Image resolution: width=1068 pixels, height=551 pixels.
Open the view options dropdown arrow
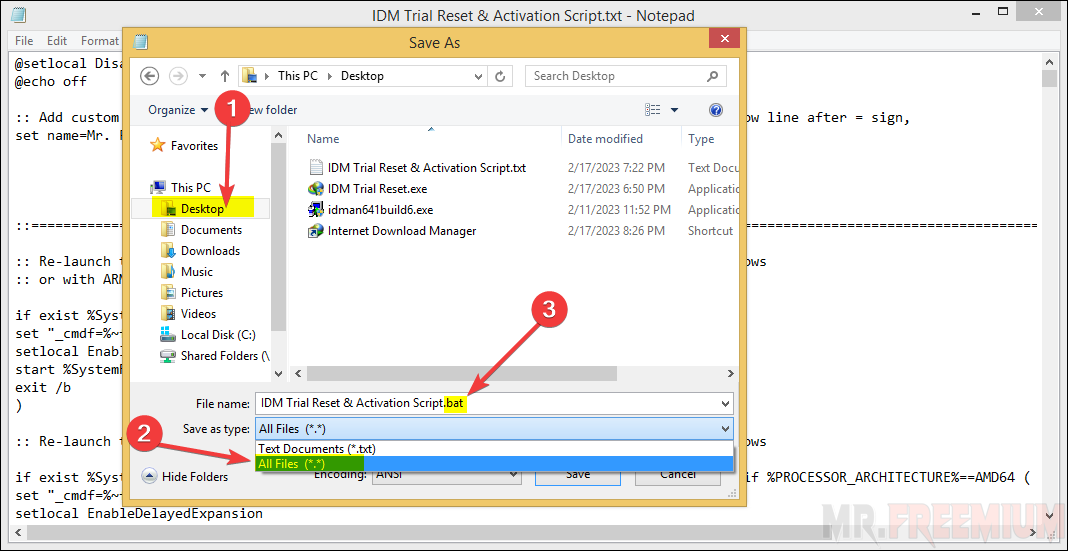coord(674,110)
